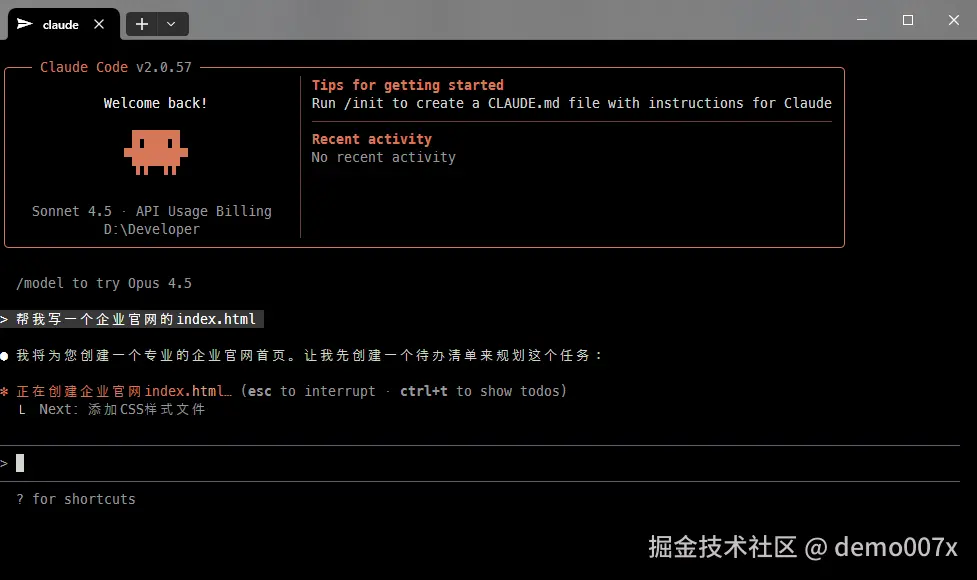
Task: Click the status line '正在创建企业官网index.html'
Action: click(x=124, y=391)
